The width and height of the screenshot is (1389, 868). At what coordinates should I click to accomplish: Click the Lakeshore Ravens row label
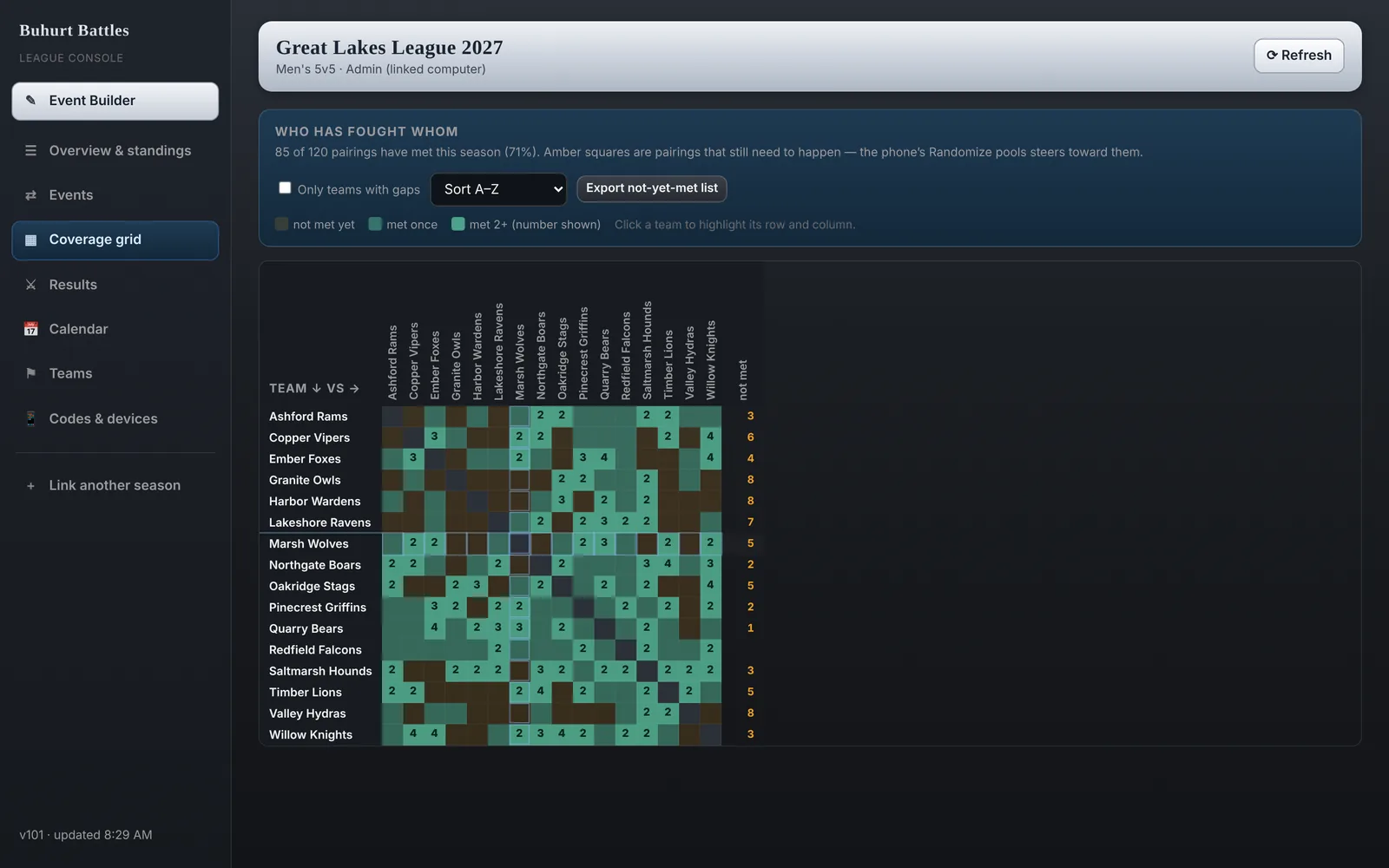(319, 523)
